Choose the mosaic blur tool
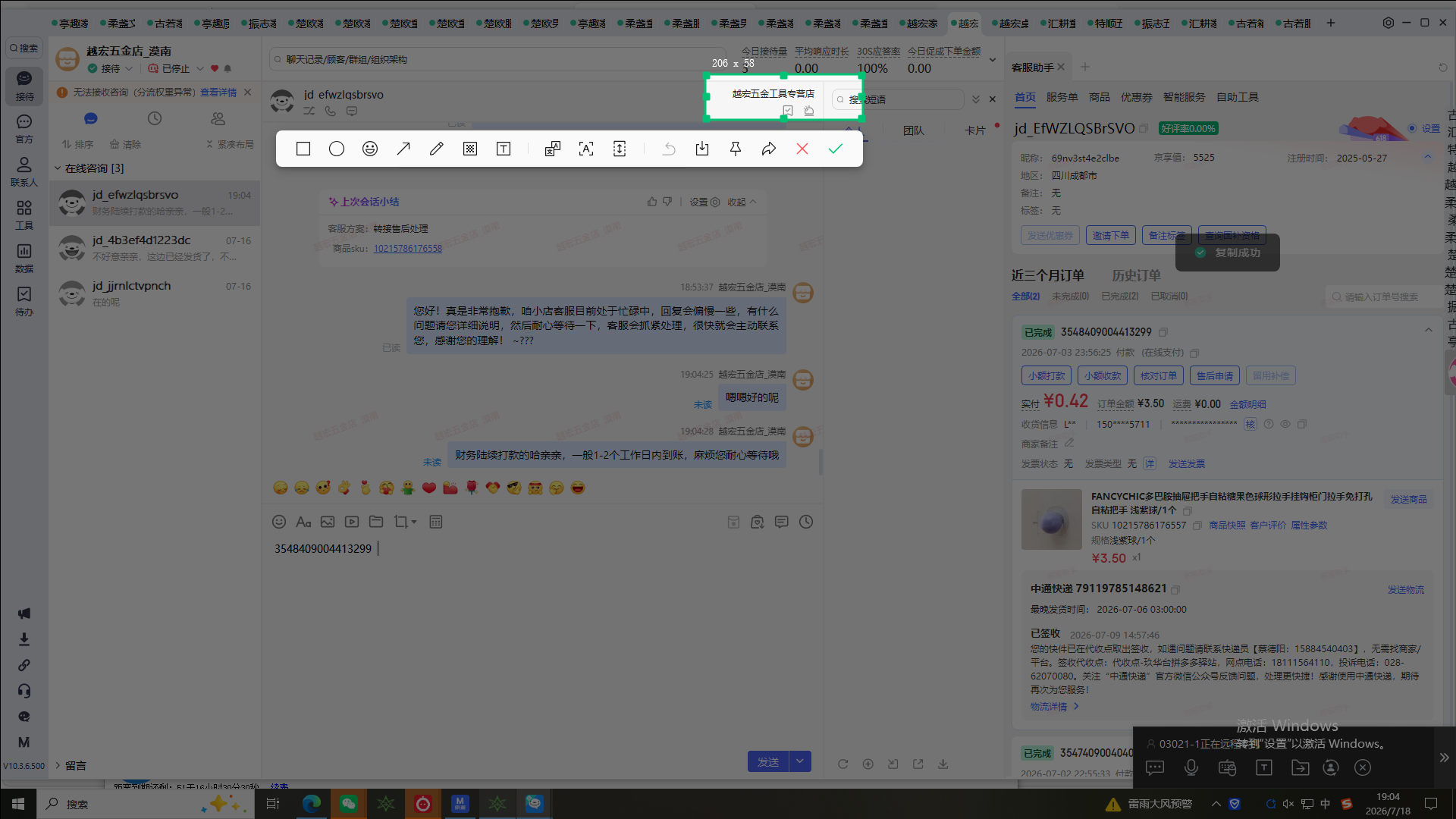This screenshot has height=819, width=1456. click(470, 149)
